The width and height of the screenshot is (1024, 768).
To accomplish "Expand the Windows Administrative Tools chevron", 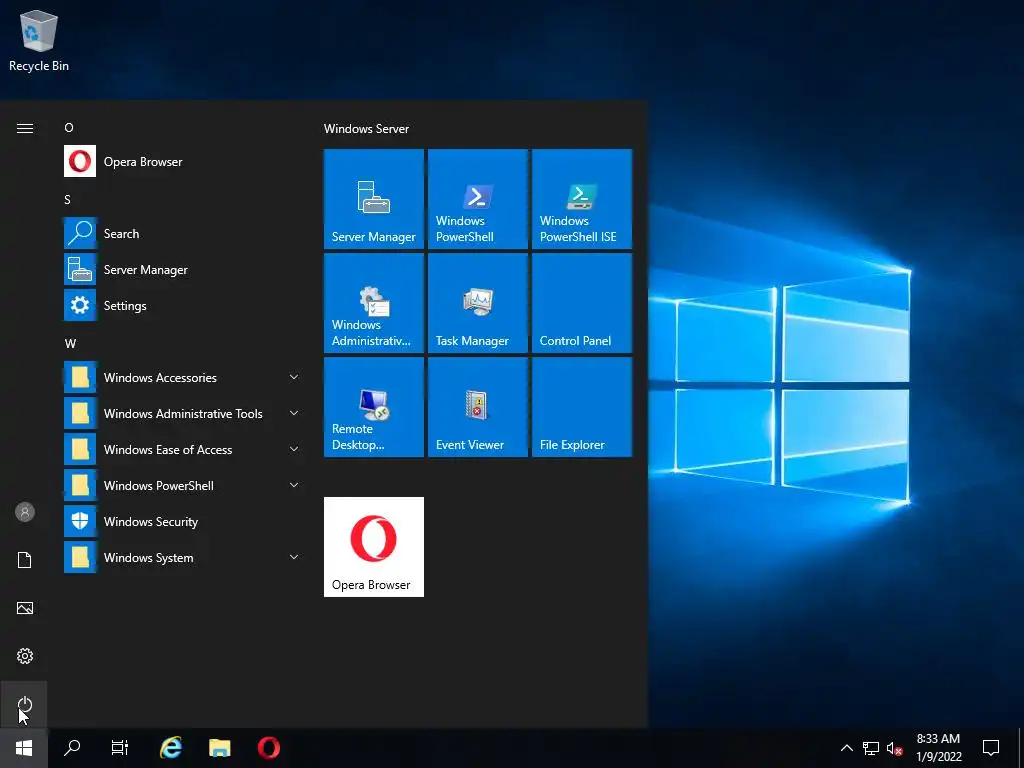I will tap(294, 413).
